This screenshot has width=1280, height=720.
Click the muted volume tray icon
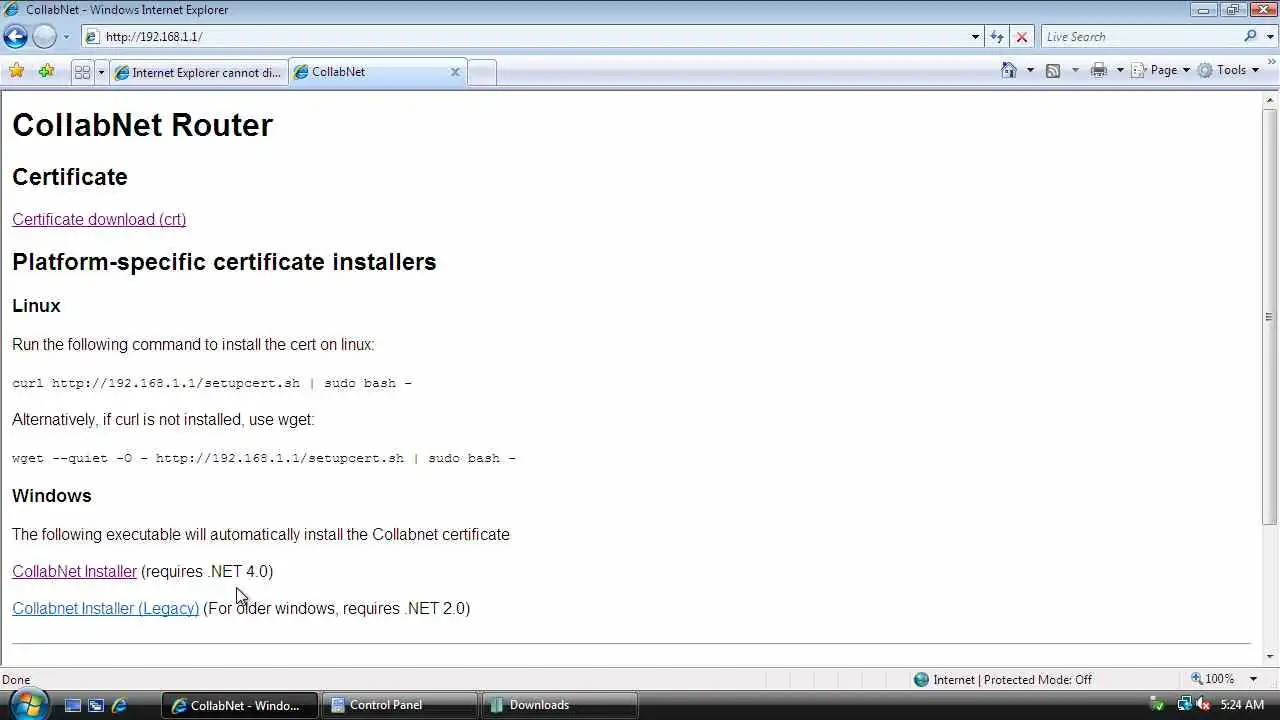coord(1203,705)
